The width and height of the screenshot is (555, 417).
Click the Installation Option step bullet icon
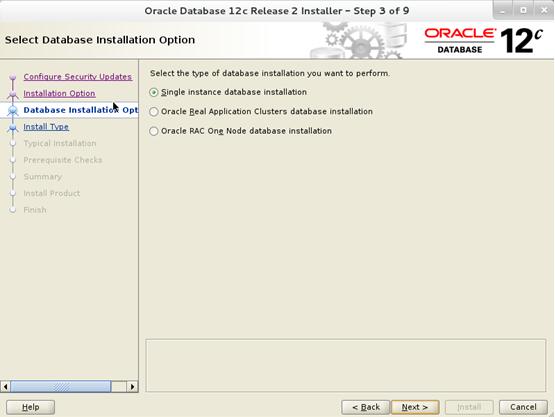coord(13,94)
